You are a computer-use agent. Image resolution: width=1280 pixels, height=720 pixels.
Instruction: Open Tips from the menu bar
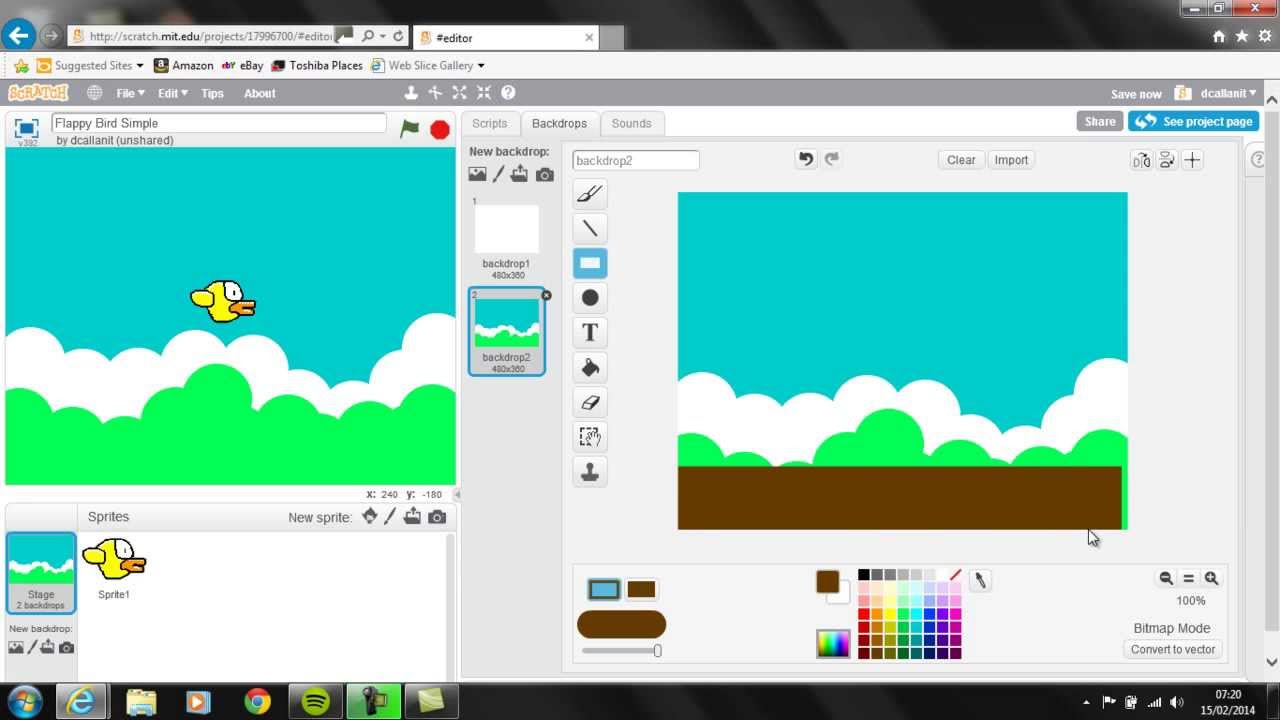212,93
